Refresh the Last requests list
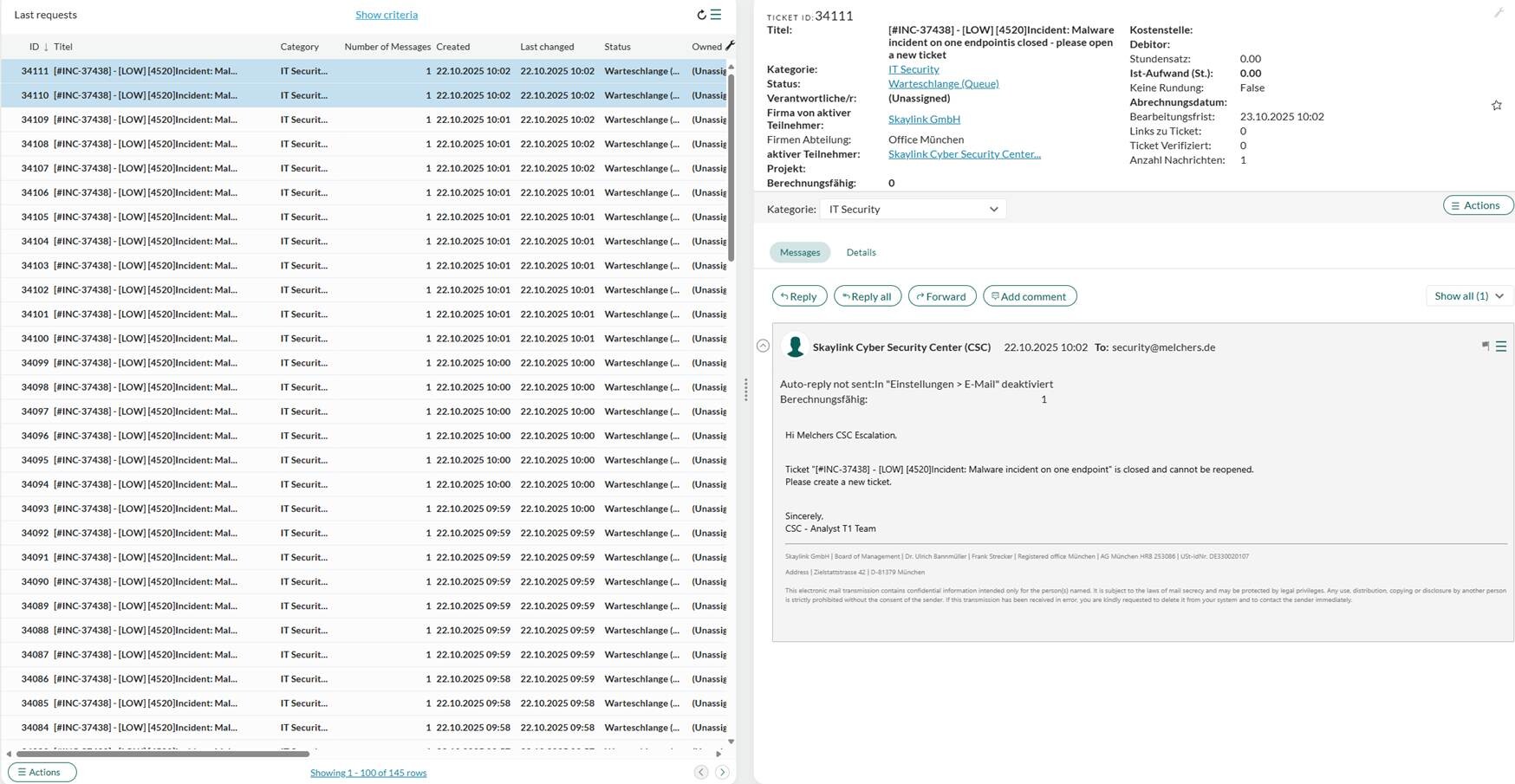 point(701,15)
